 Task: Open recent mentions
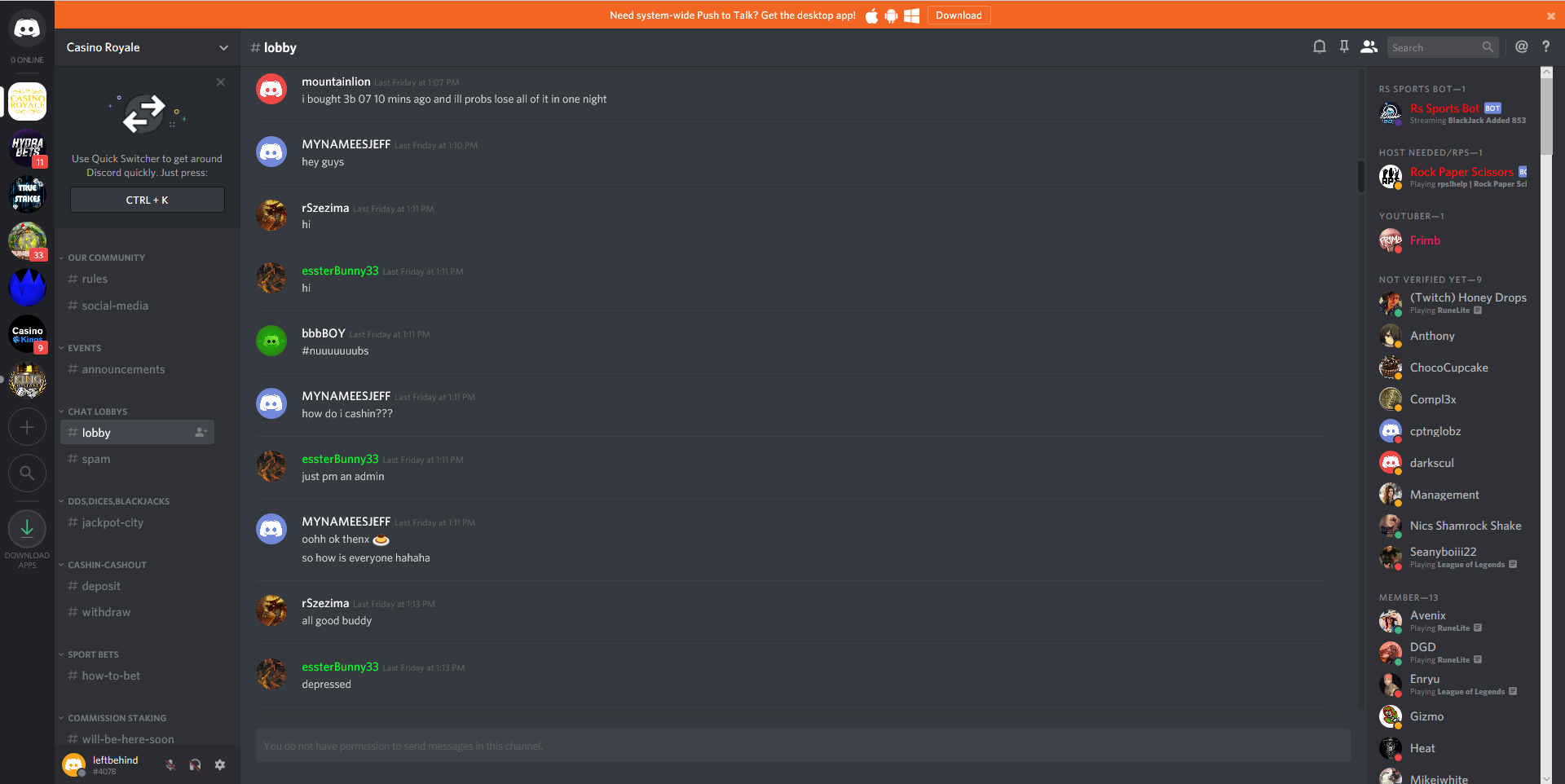1521,47
